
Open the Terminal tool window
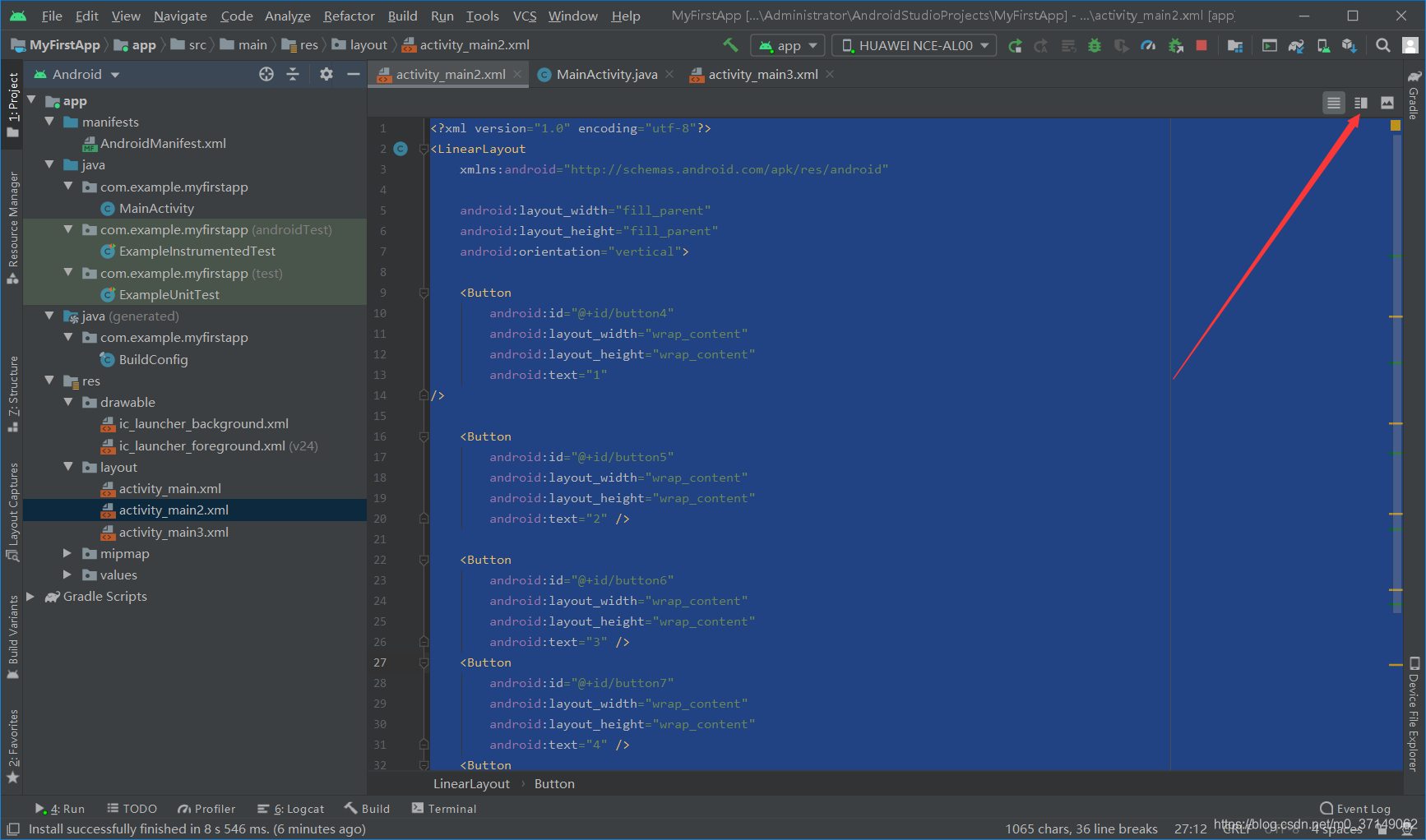[x=443, y=809]
